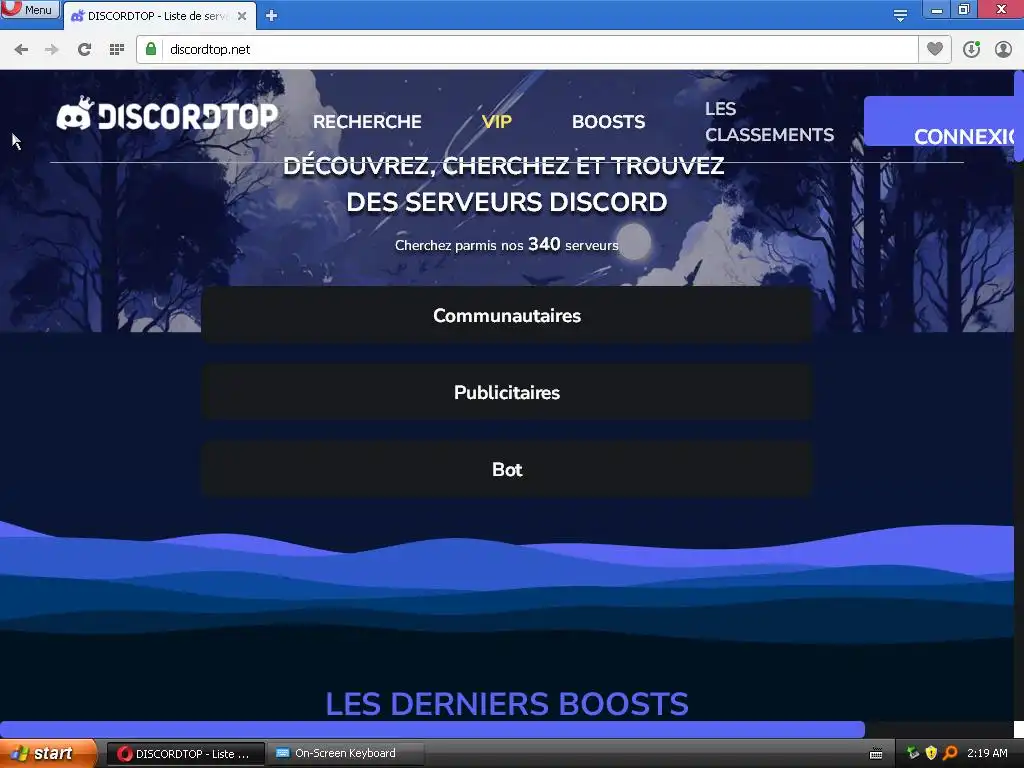The image size is (1024, 768).
Task: Open the Opera Menu button
Action: pyautogui.click(x=30, y=9)
